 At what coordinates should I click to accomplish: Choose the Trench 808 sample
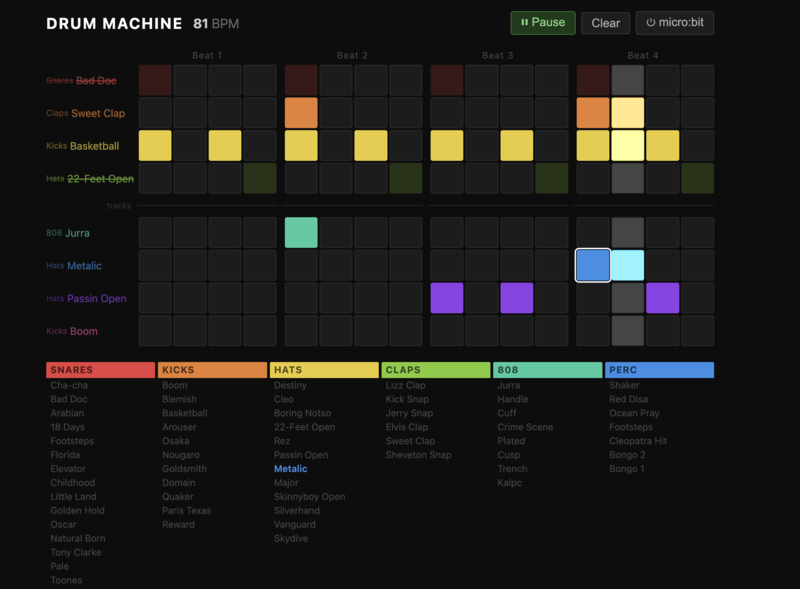point(512,469)
